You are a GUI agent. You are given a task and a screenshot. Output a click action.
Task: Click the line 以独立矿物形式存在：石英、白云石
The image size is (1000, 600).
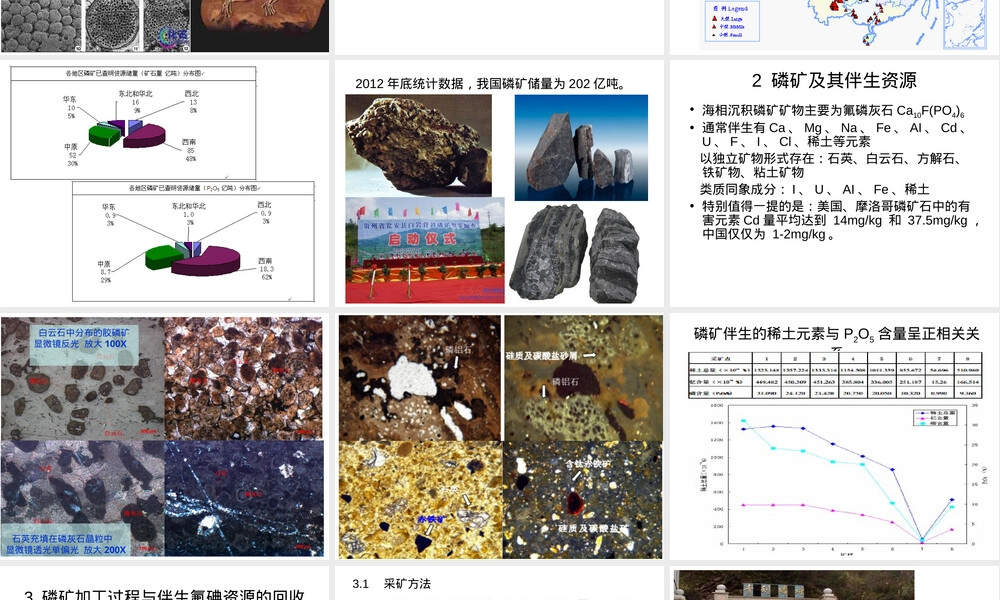pyautogui.click(x=831, y=165)
